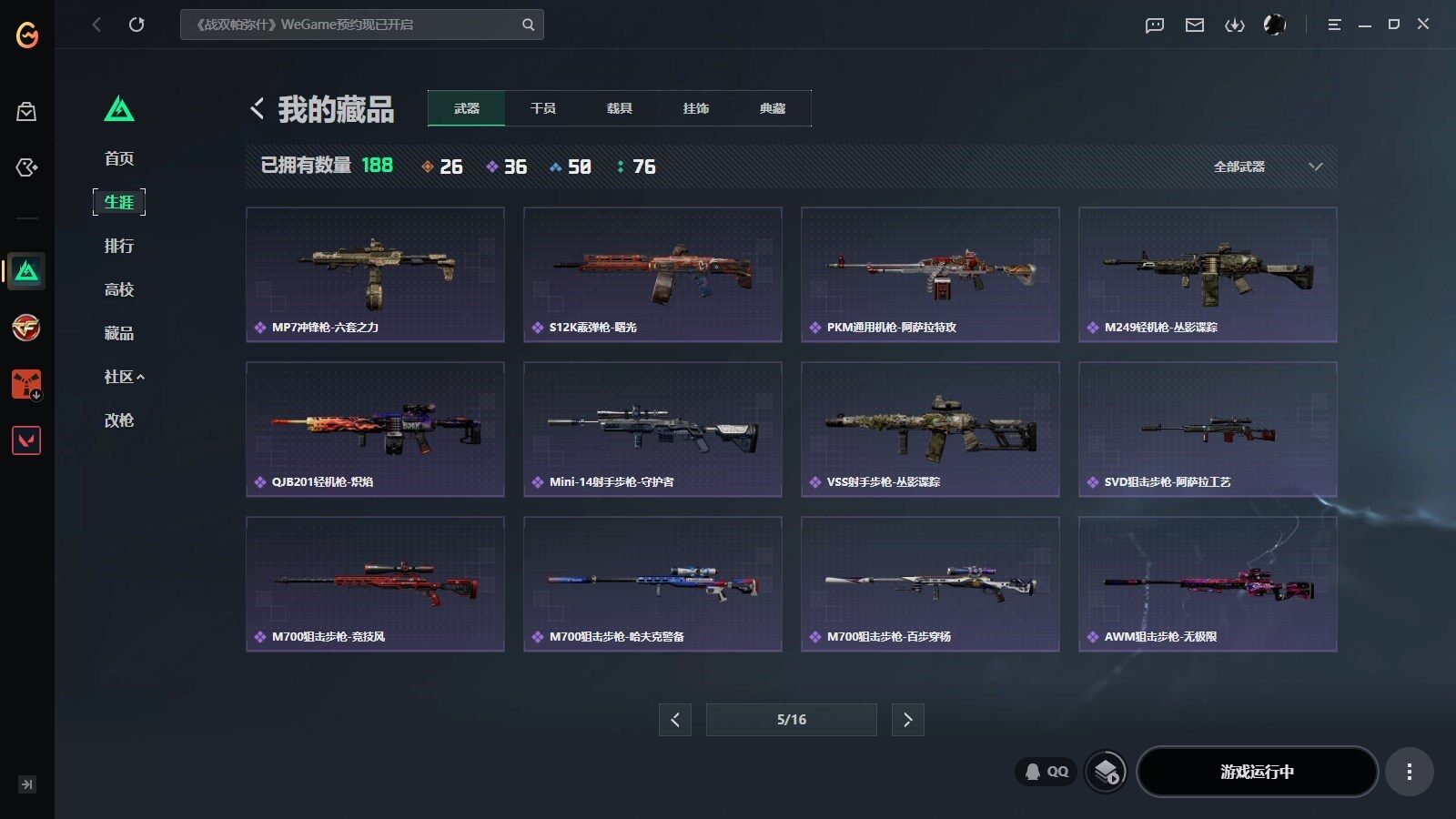The height and width of the screenshot is (819, 1456).
Task: Open the CrossFire game icon in sidebar
Action: [26, 328]
